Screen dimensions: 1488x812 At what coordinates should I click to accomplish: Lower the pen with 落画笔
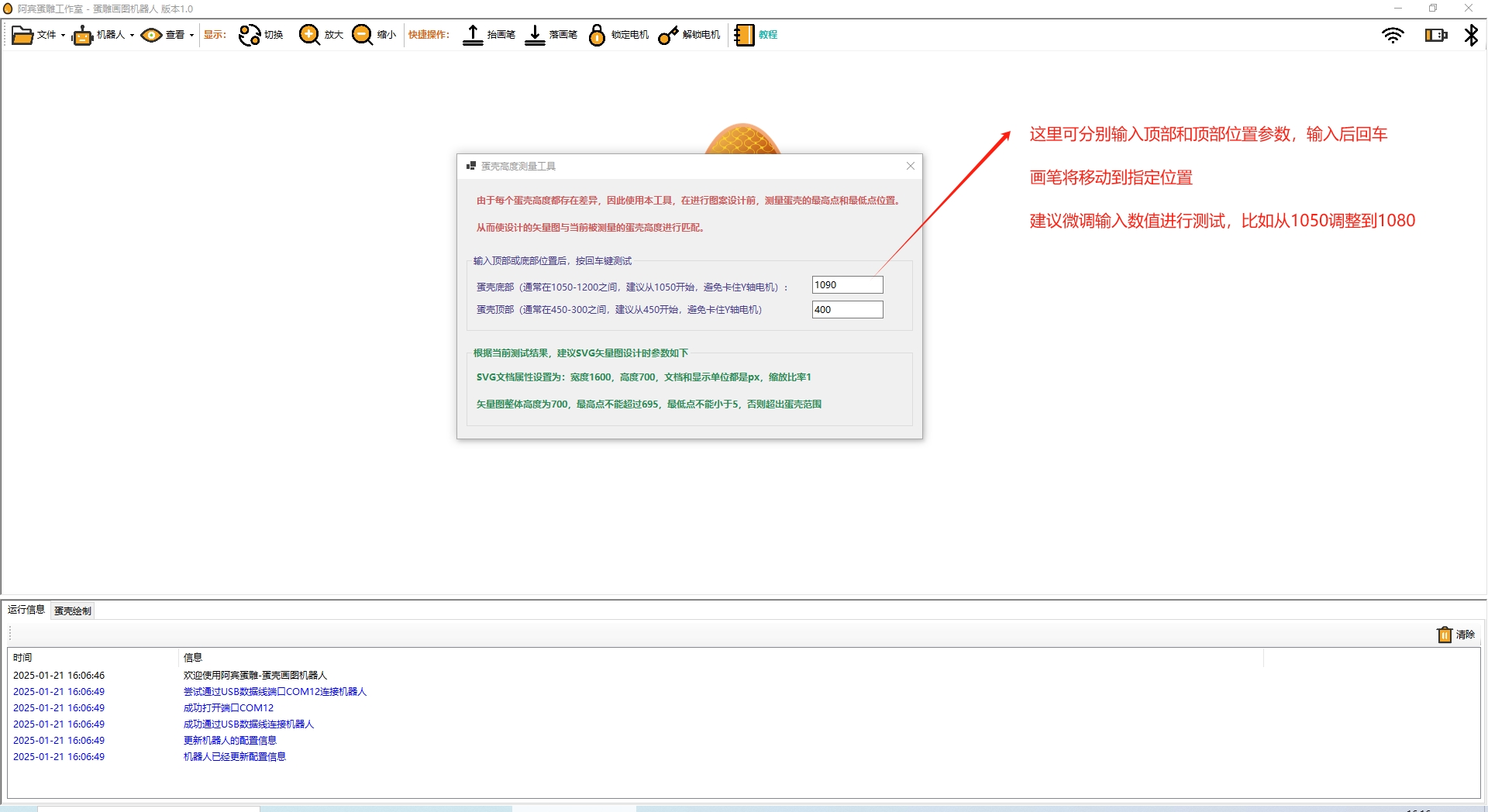coord(535,35)
